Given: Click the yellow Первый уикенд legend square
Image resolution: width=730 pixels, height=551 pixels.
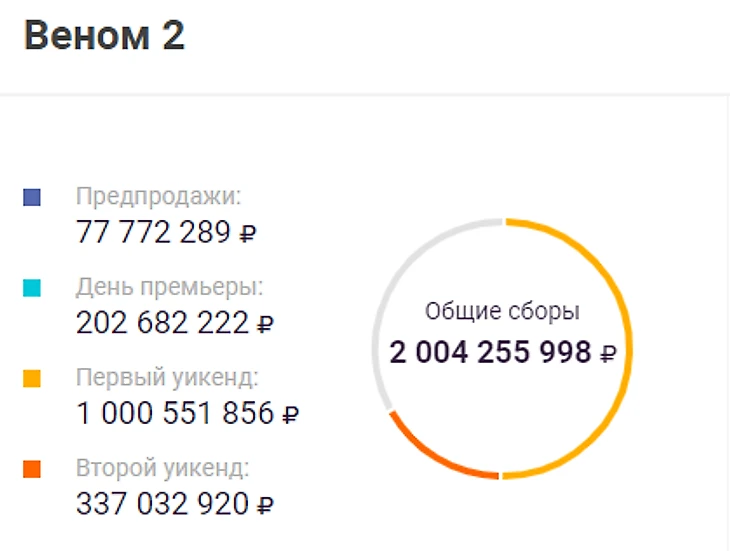Looking at the screenshot, I should 32,378.
